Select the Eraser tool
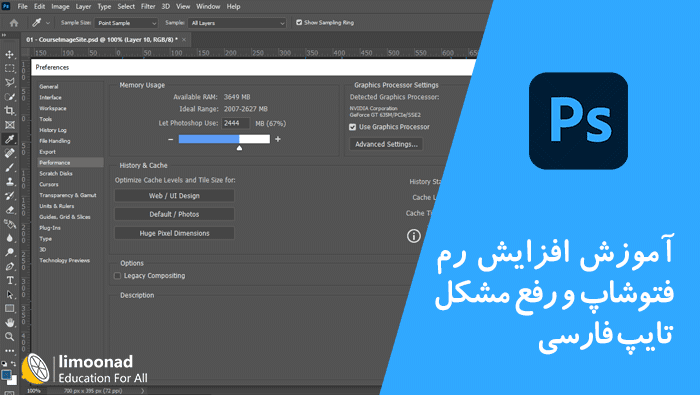Screen dimensions: 700x395 pos(9,210)
